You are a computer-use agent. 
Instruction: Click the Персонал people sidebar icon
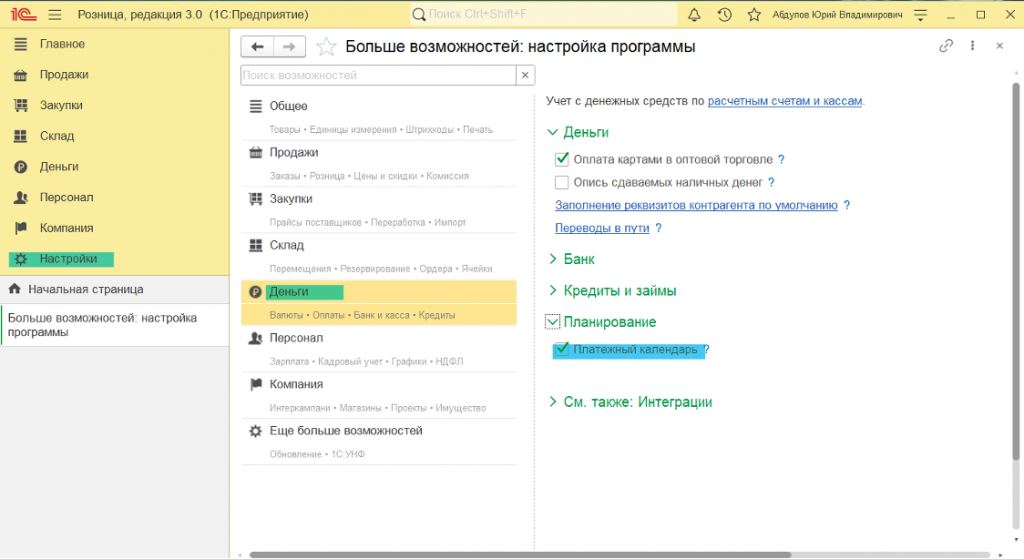[x=21, y=197]
